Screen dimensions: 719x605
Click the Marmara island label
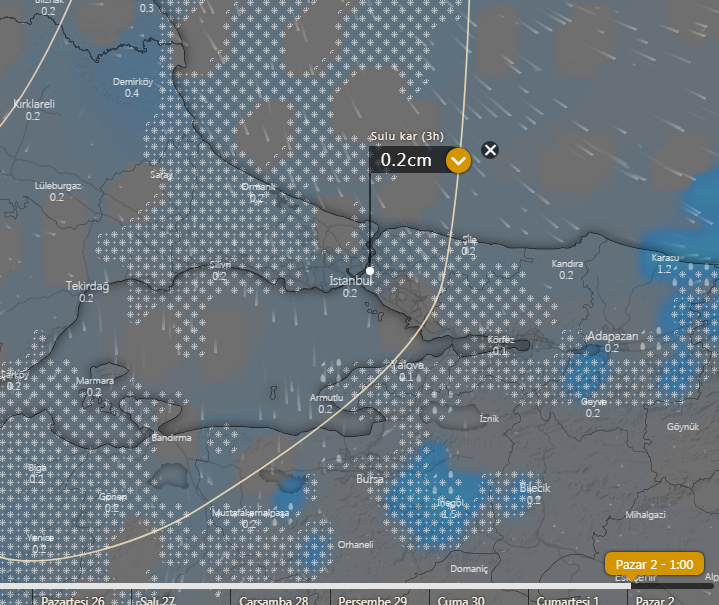[95, 381]
